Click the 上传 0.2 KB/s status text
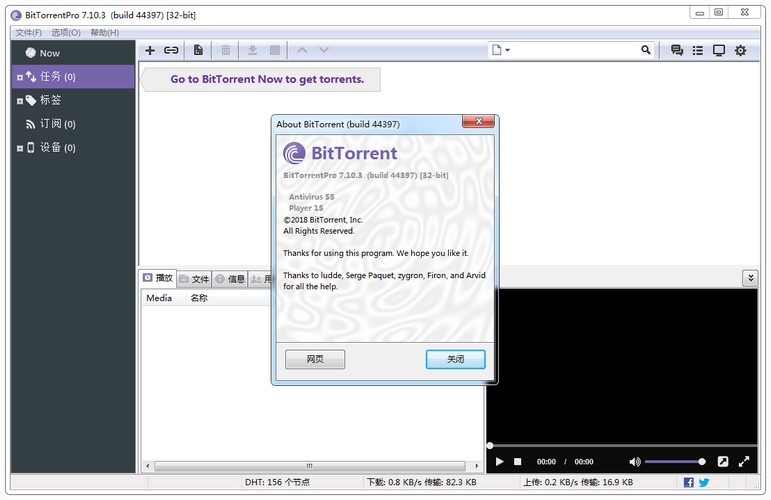Screen dimensions: 771x500 point(578,482)
